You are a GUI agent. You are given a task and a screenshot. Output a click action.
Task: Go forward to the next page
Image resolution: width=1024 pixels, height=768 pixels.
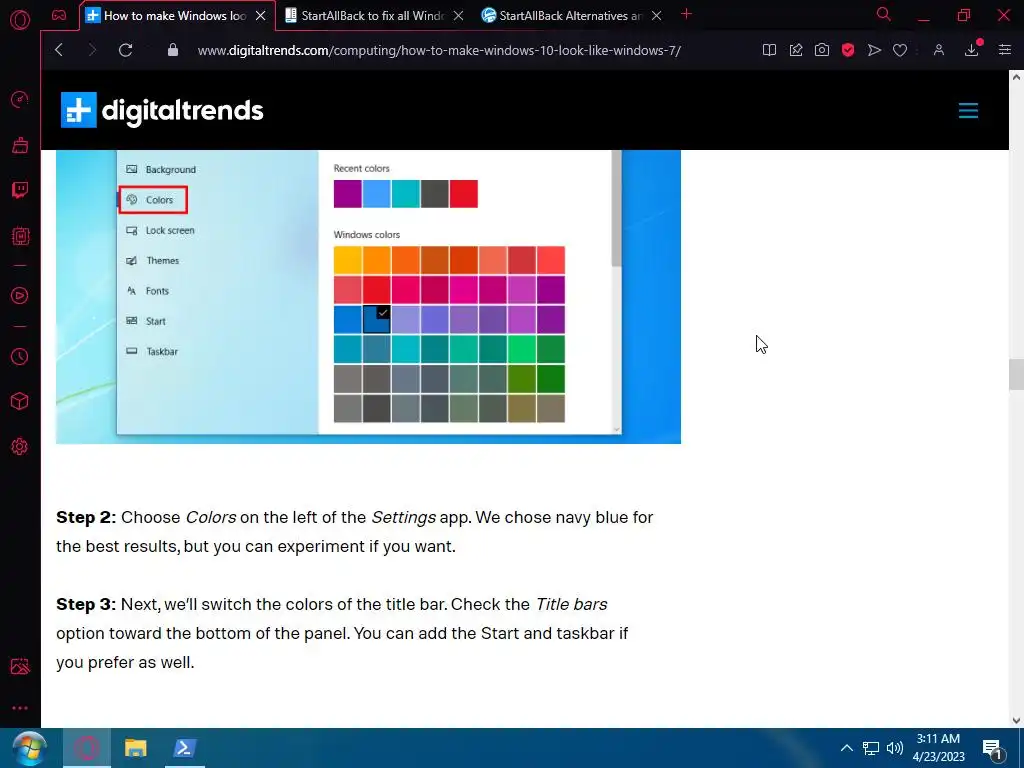[92, 50]
